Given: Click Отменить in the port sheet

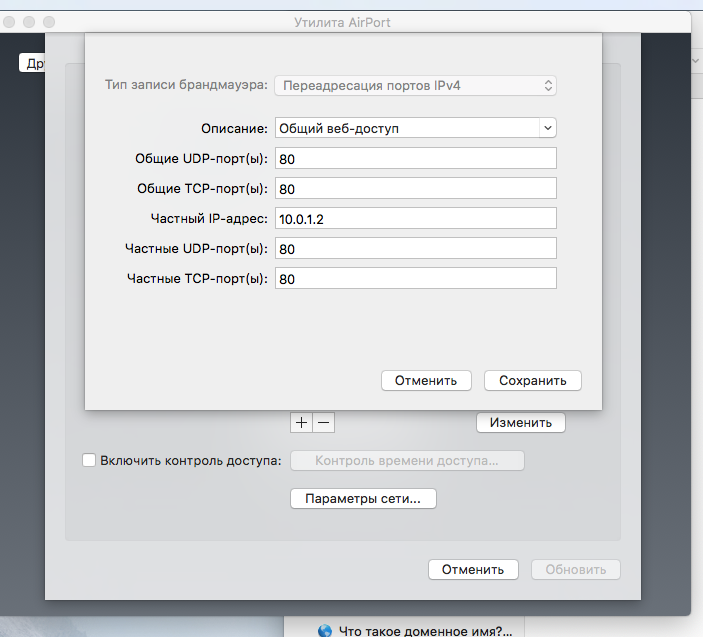Looking at the screenshot, I should pyautogui.click(x=426, y=381).
